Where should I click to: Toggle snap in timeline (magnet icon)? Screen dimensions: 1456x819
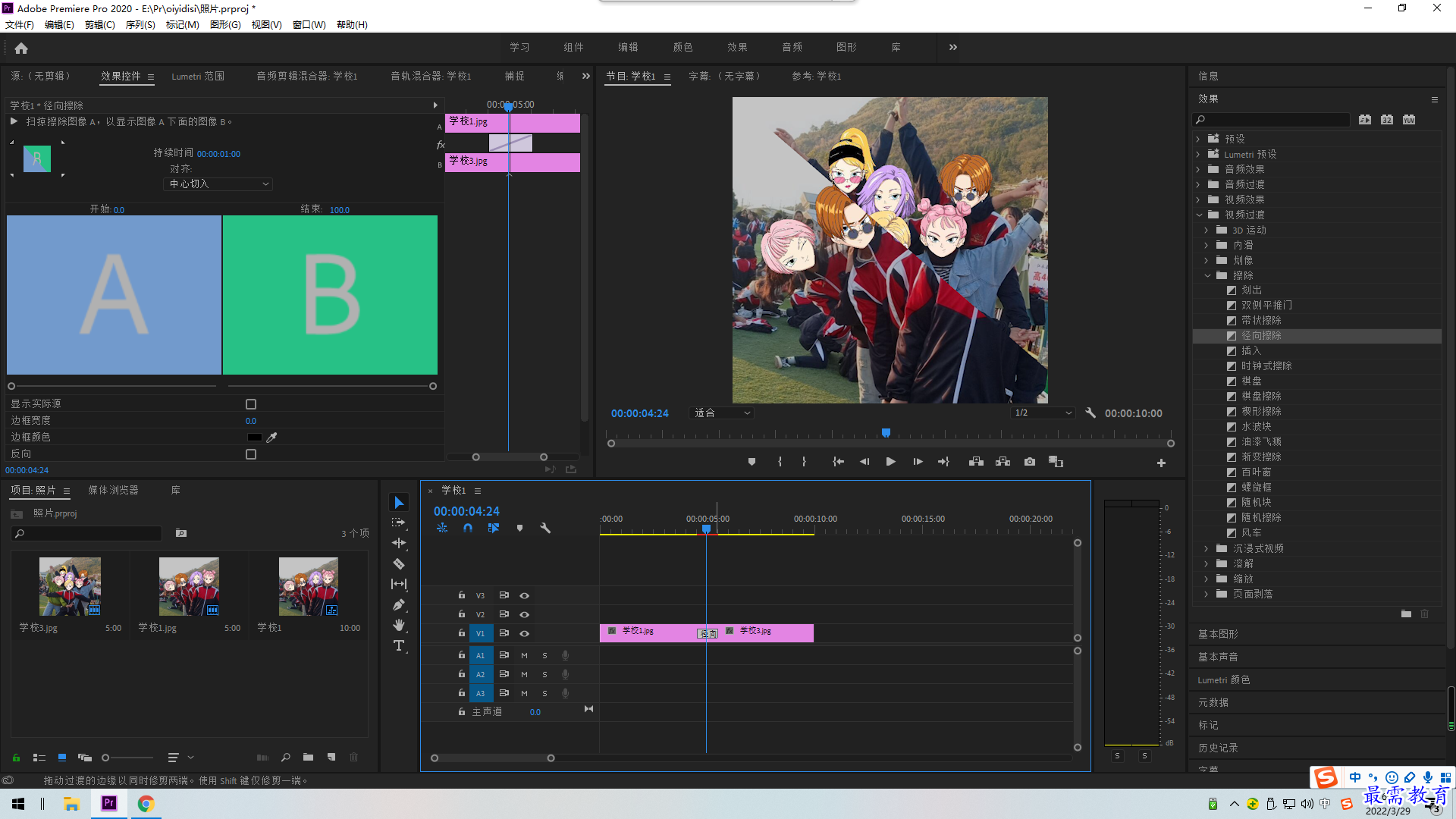(x=468, y=528)
